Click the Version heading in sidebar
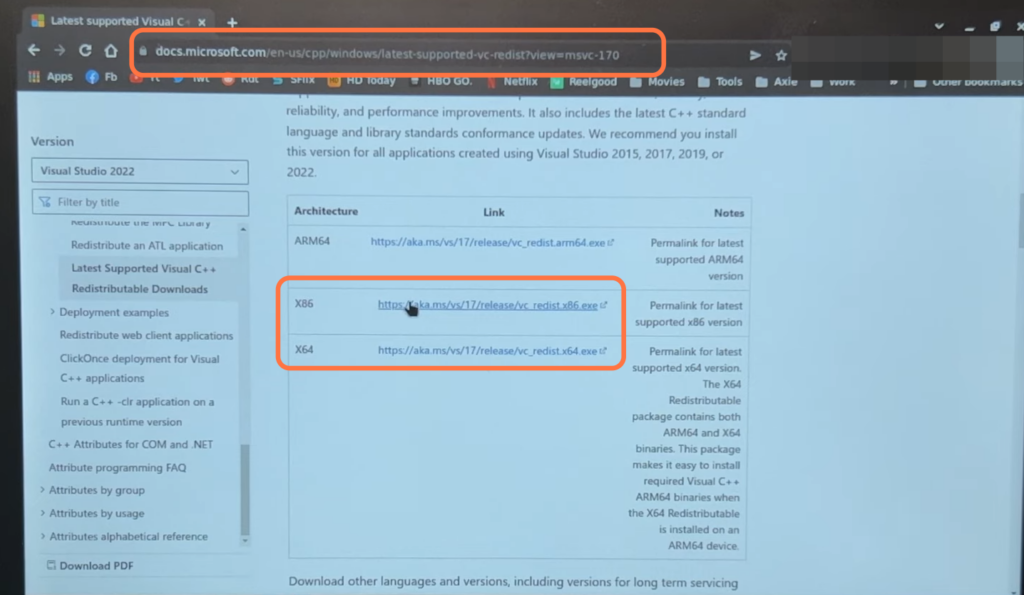The image size is (1024, 595). tap(52, 141)
